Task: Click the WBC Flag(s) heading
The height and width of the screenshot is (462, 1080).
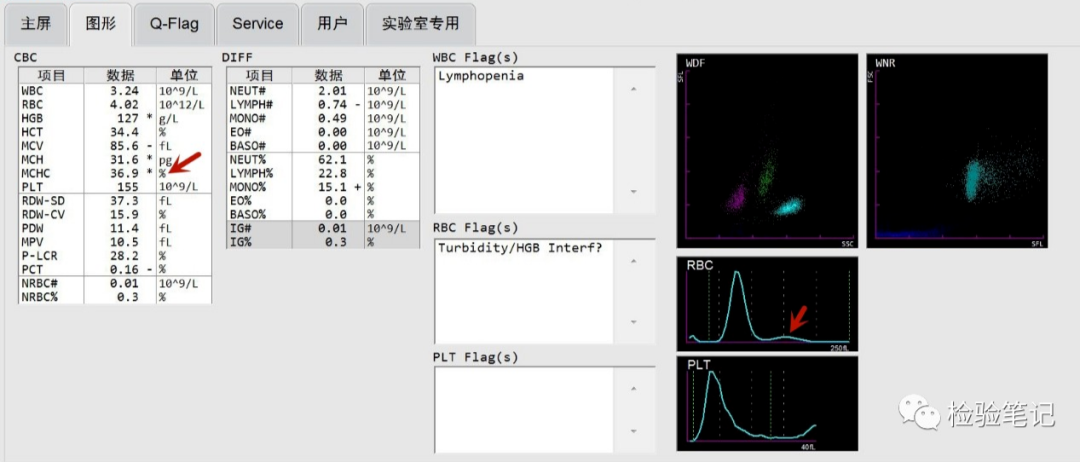Action: pyautogui.click(x=475, y=56)
